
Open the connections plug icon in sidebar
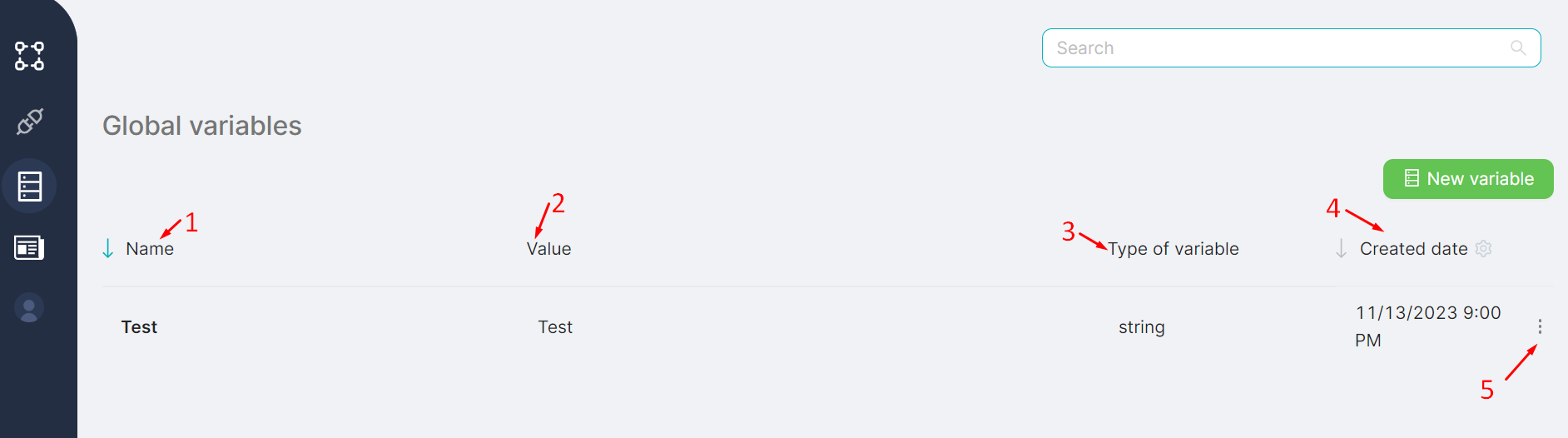pyautogui.click(x=29, y=122)
